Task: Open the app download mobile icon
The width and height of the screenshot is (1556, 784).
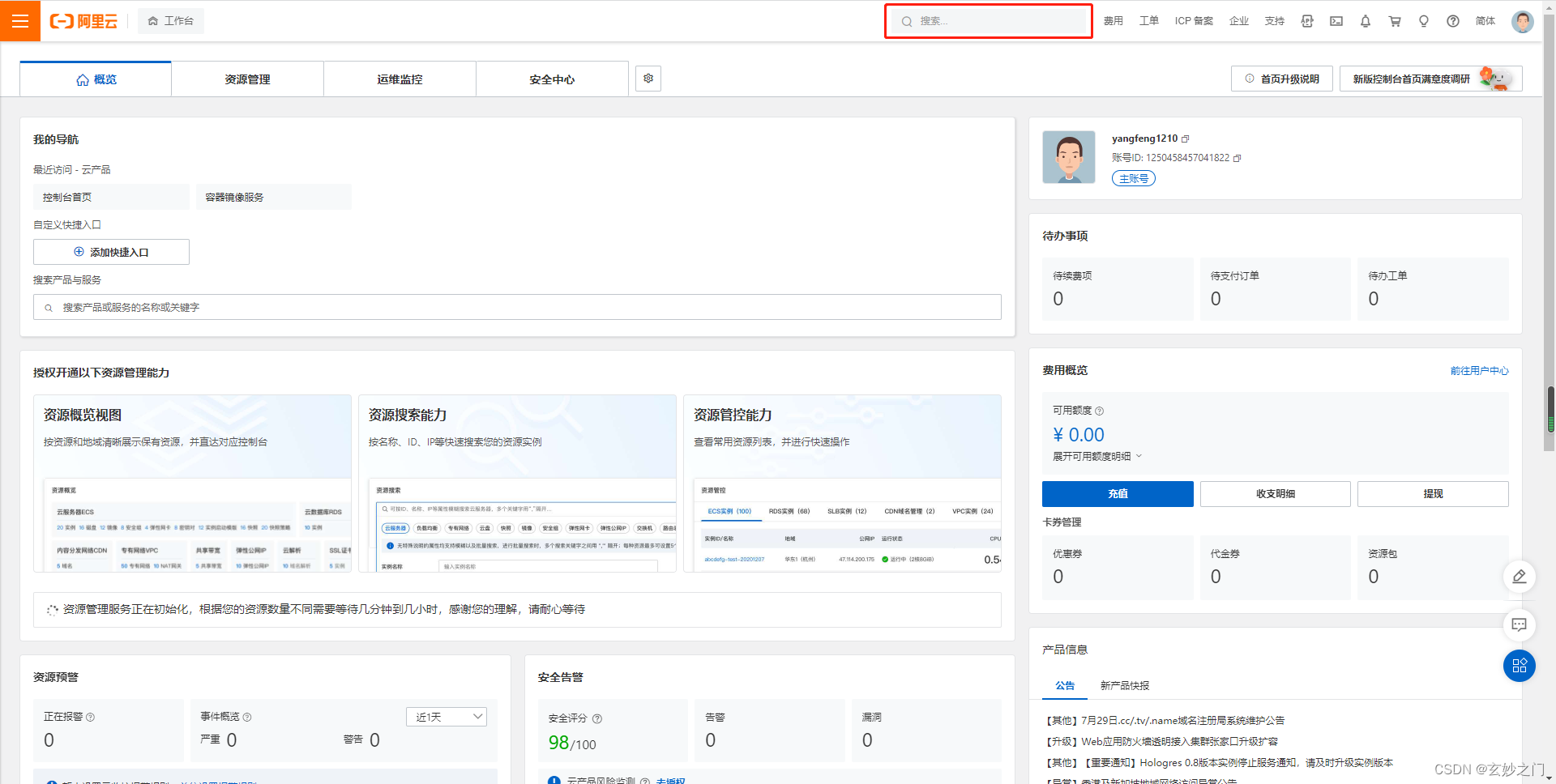Action: 1307,21
